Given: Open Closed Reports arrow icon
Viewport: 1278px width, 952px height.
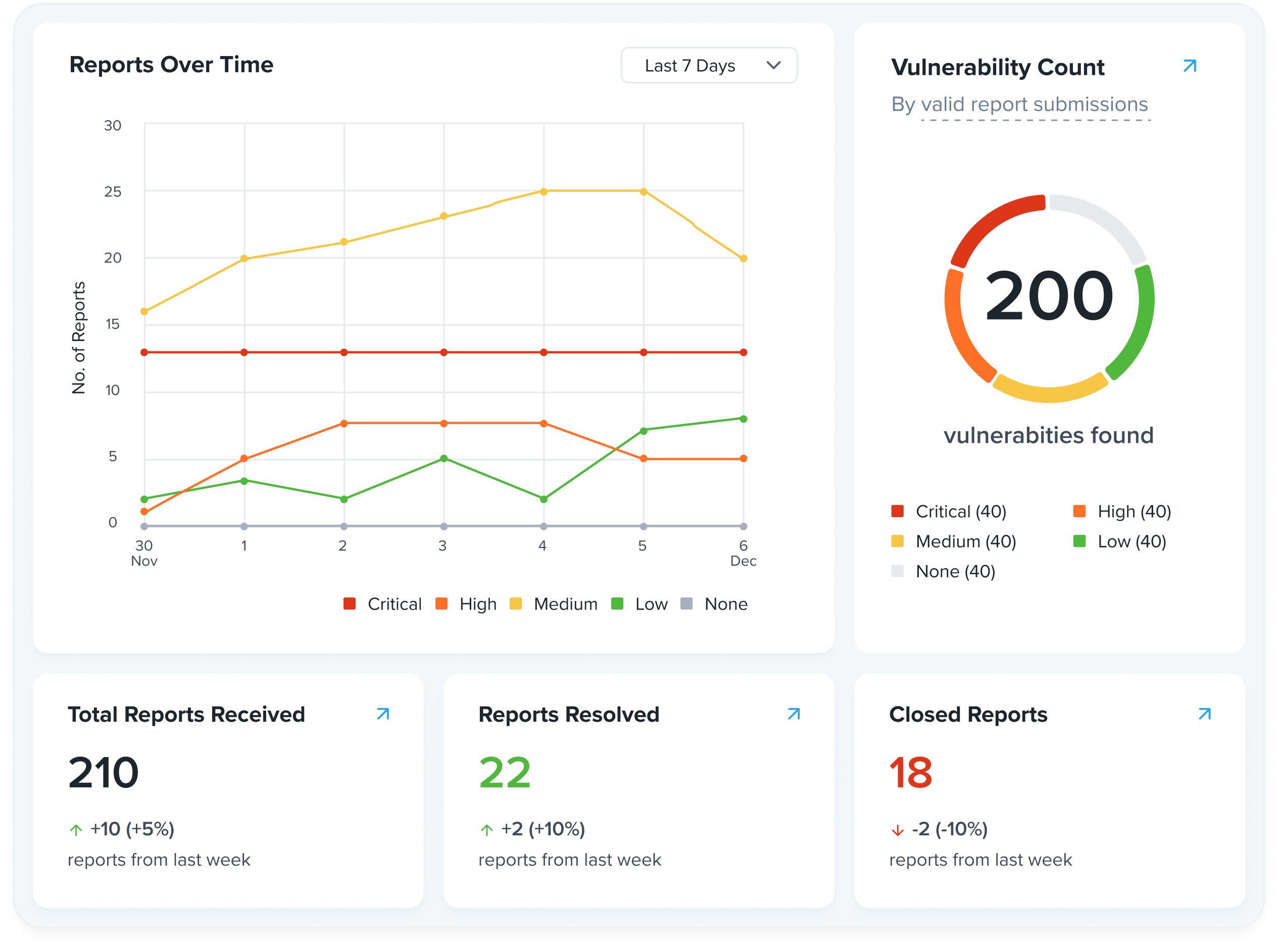Looking at the screenshot, I should [x=1204, y=714].
